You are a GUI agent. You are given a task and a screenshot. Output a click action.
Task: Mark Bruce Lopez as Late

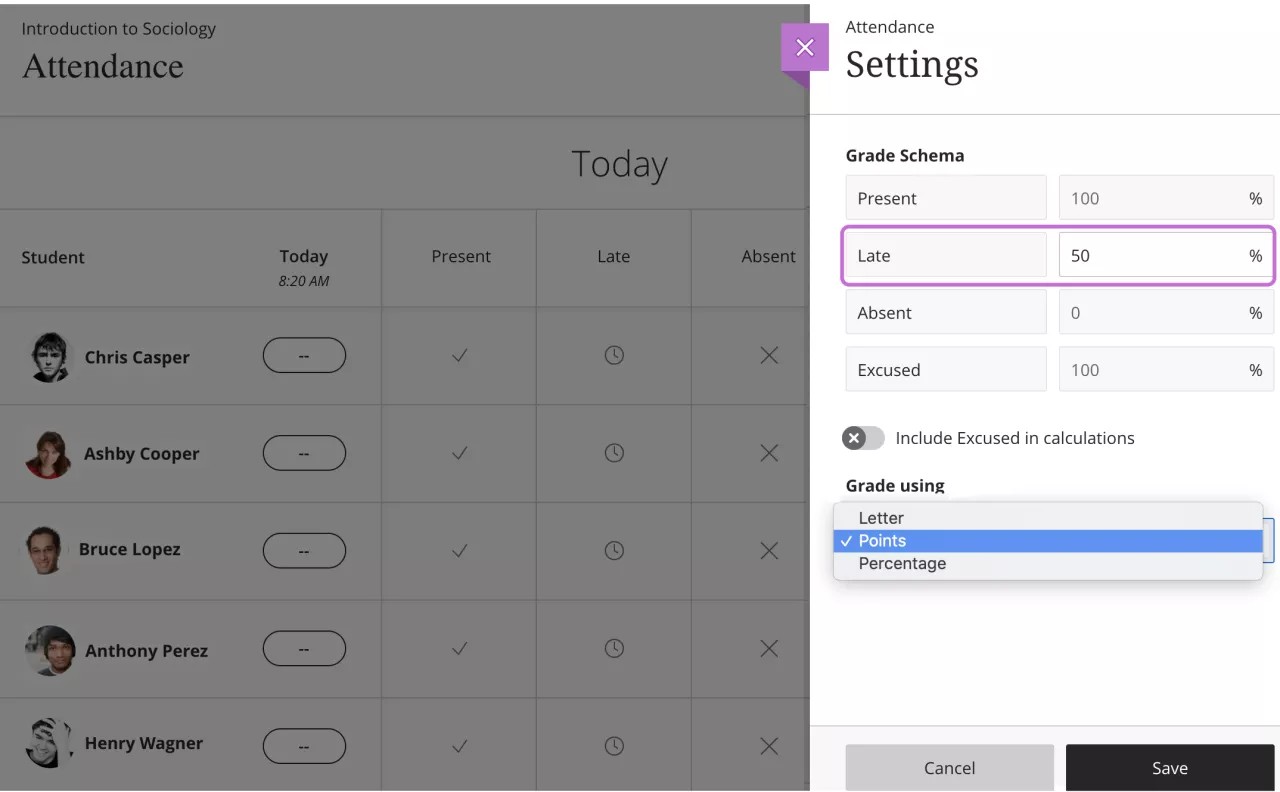[x=613, y=550]
